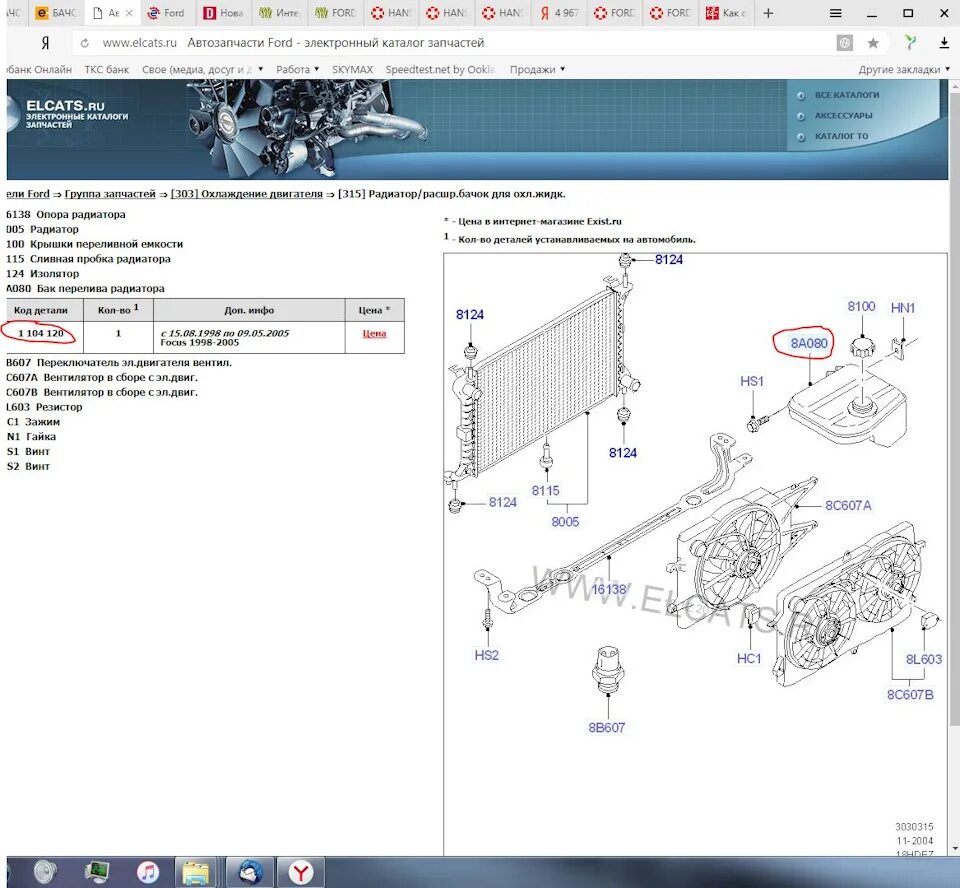960x888 pixels.
Task: Switch to the 'Нова' tab
Action: 223,13
